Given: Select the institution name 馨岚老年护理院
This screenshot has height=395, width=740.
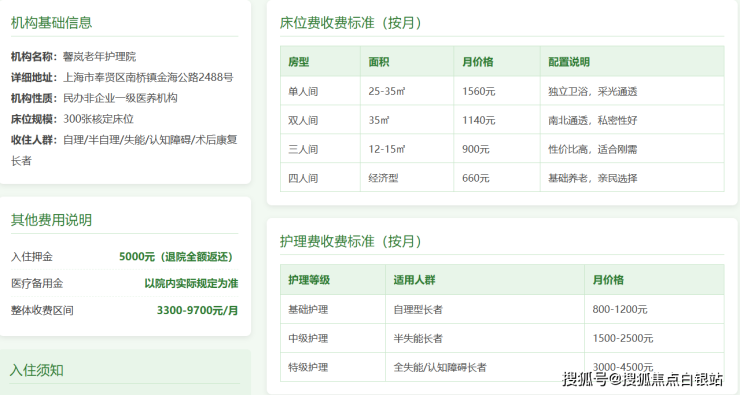Looking at the screenshot, I should tap(100, 57).
